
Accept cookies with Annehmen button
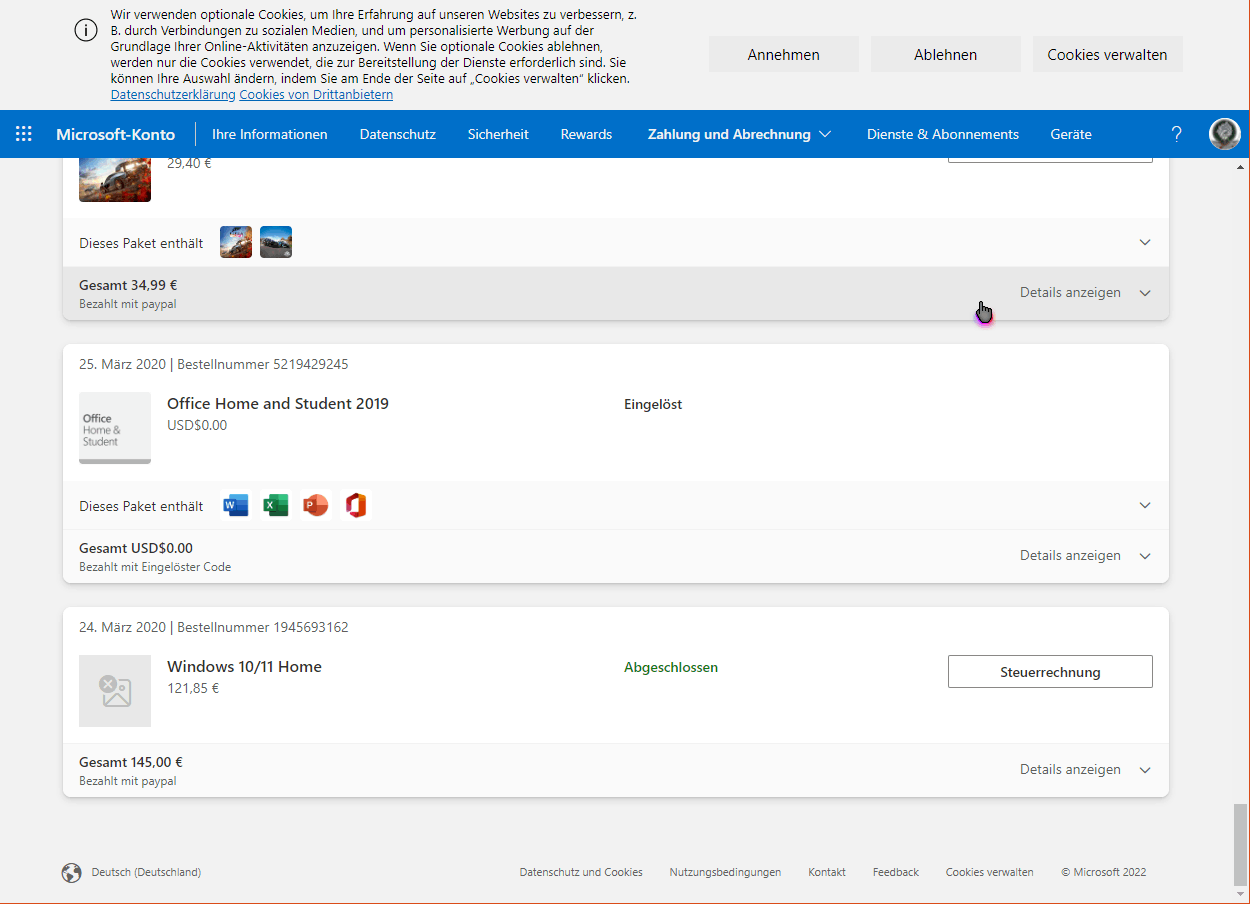pos(784,55)
